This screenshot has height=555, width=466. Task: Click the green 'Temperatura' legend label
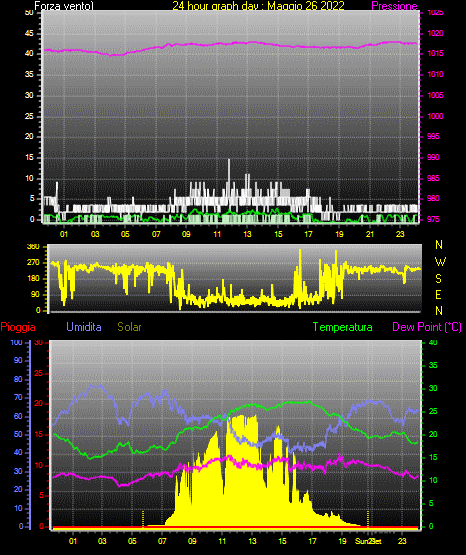click(343, 327)
